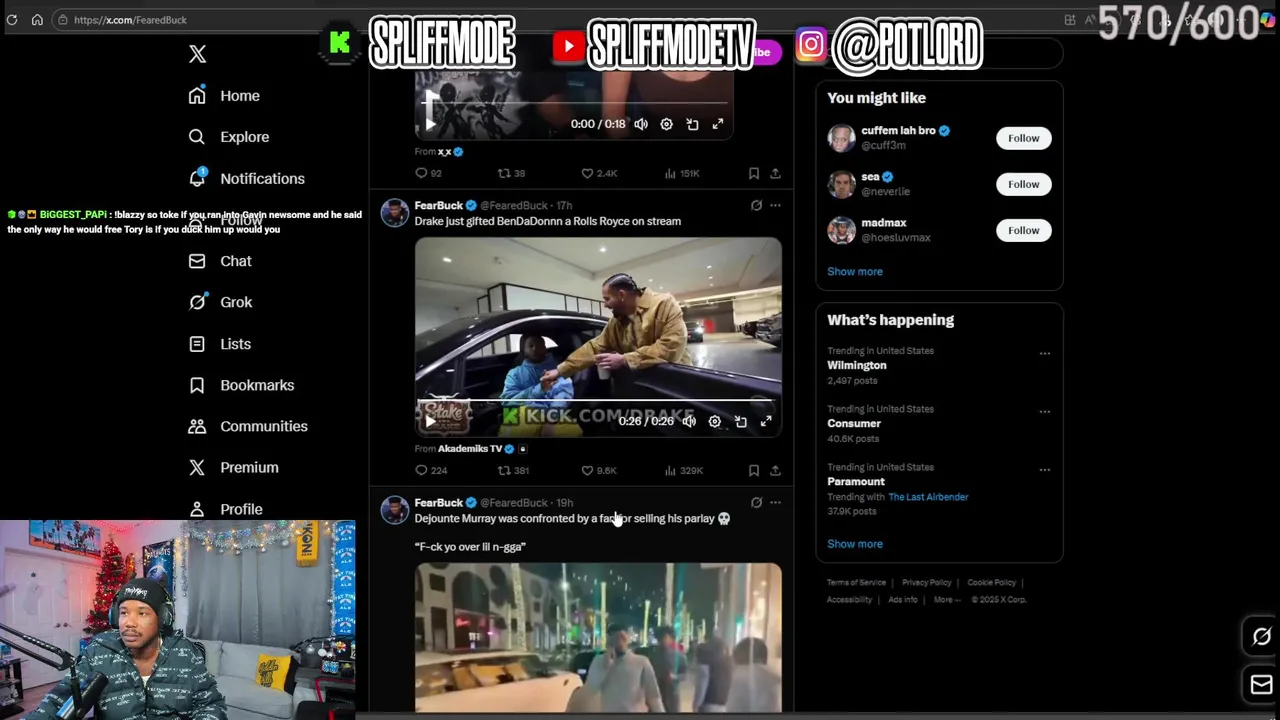Like the post with 9.6K likes

click(x=599, y=470)
